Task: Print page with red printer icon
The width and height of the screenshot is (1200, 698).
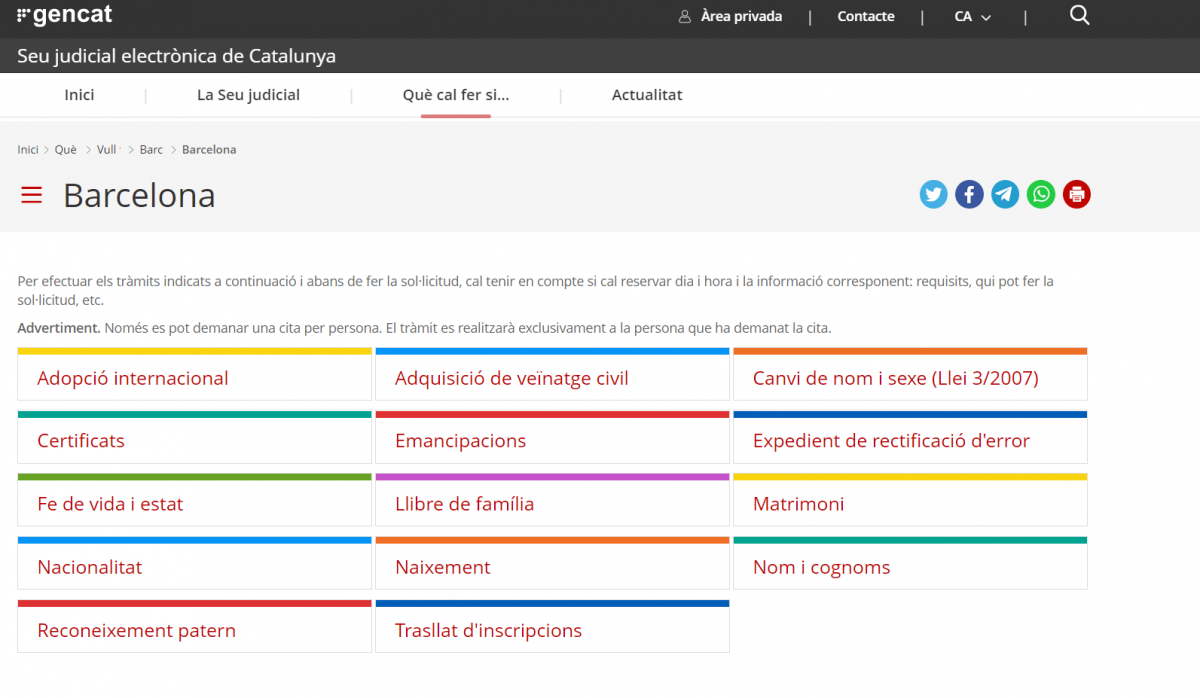Action: [1077, 194]
